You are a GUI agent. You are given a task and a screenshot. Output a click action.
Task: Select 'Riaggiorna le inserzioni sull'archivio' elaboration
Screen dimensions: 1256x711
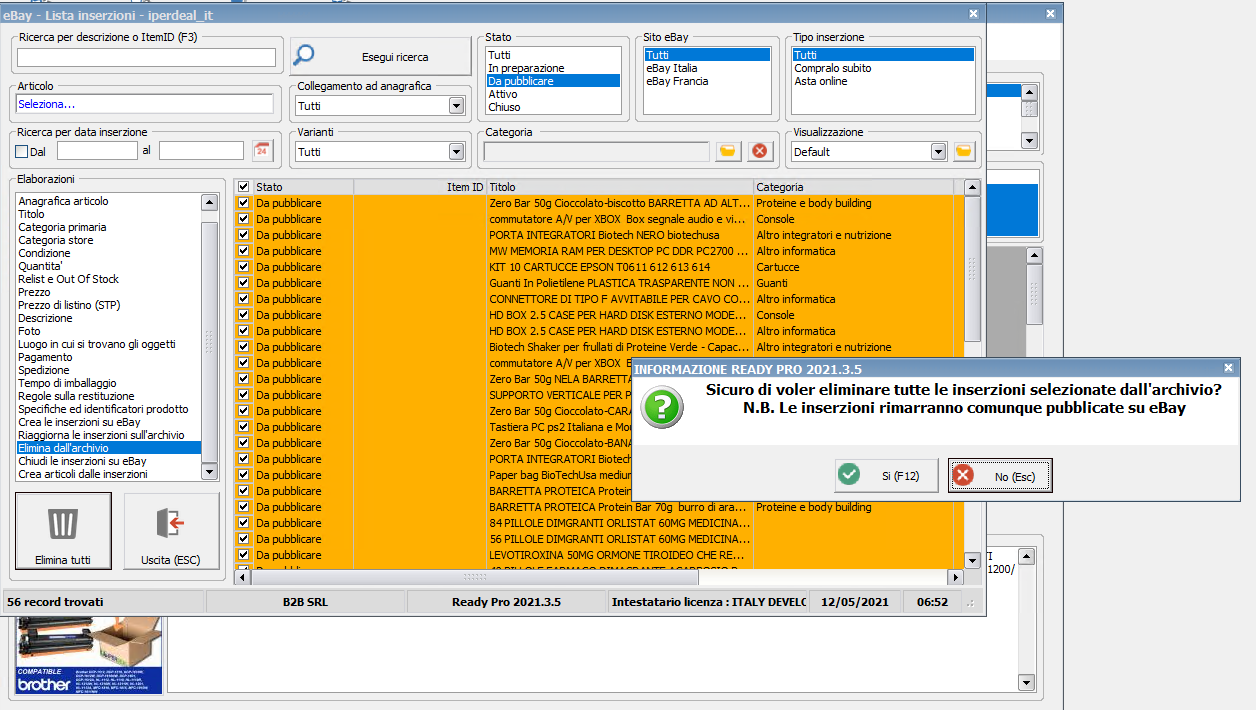[108, 435]
